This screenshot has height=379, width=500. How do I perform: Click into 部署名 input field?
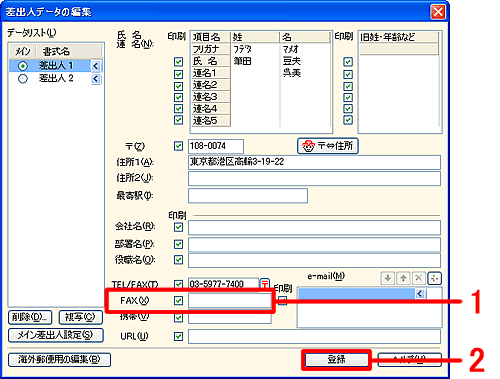[314, 245]
